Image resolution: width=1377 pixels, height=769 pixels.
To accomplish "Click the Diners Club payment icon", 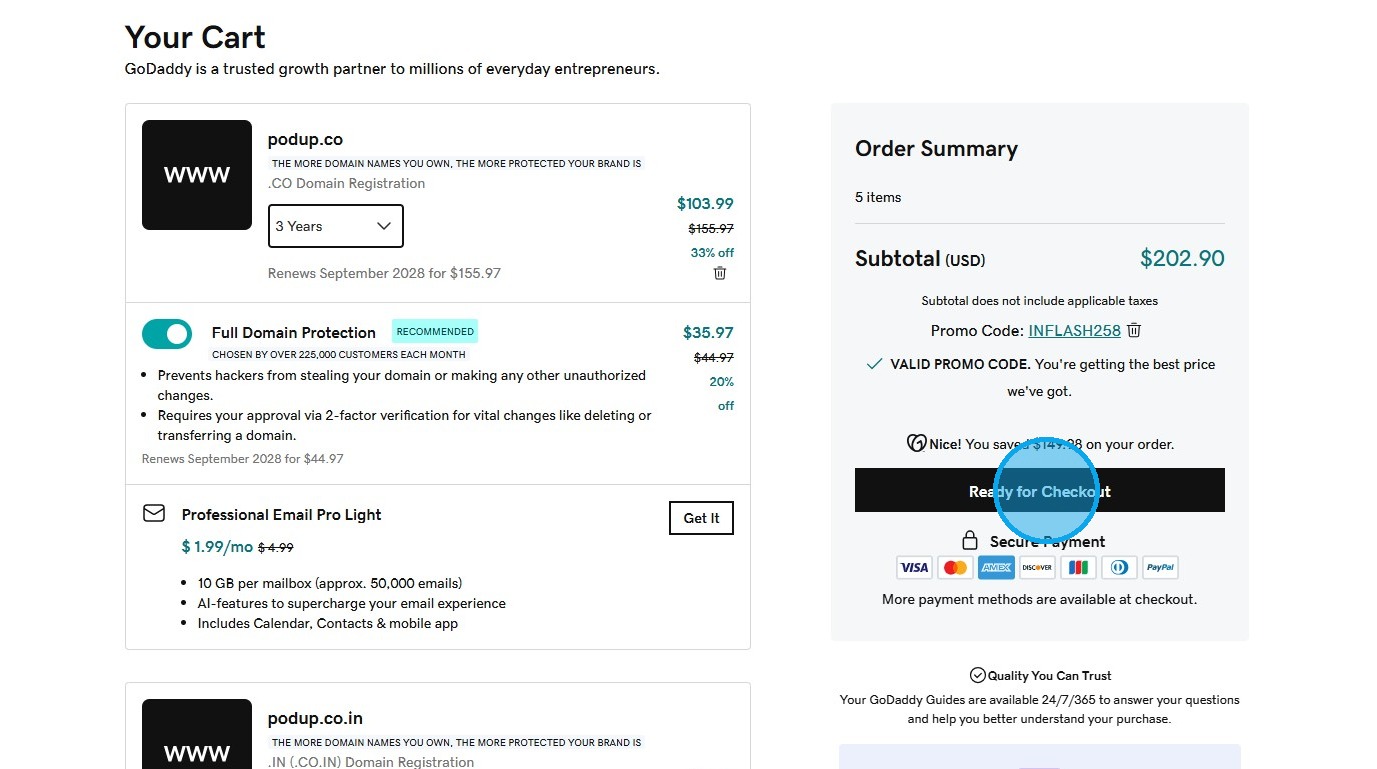I will click(x=1119, y=568).
